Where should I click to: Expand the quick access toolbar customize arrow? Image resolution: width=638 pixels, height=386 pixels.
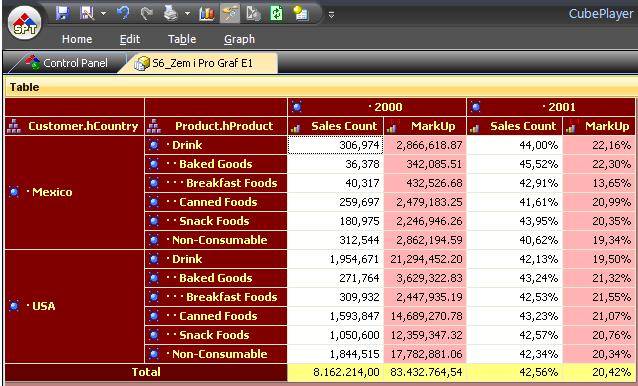[x=332, y=15]
